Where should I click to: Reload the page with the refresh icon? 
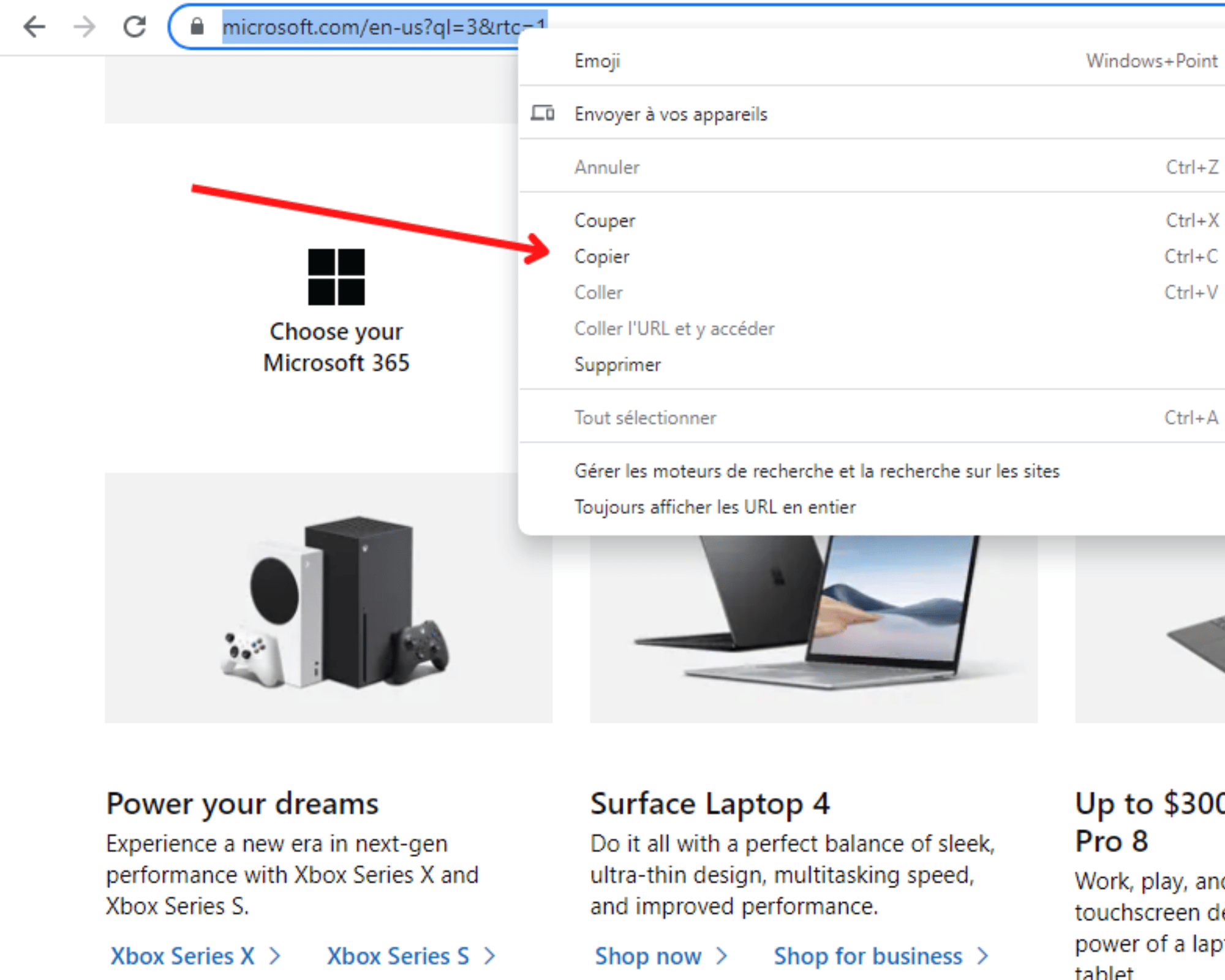pyautogui.click(x=135, y=26)
